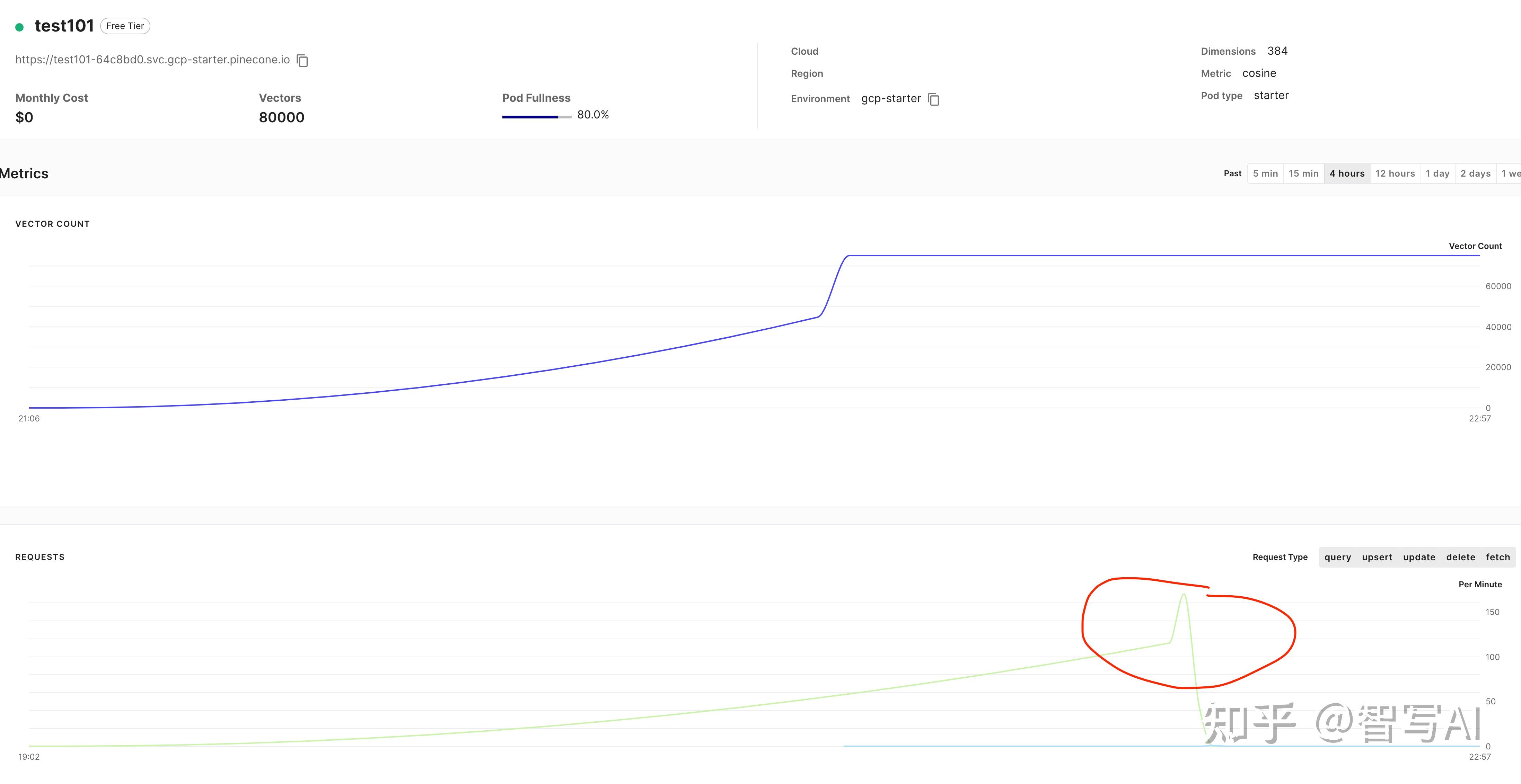The width and height of the screenshot is (1521, 784).
Task: Toggle the query request type filter
Action: tap(1337, 557)
